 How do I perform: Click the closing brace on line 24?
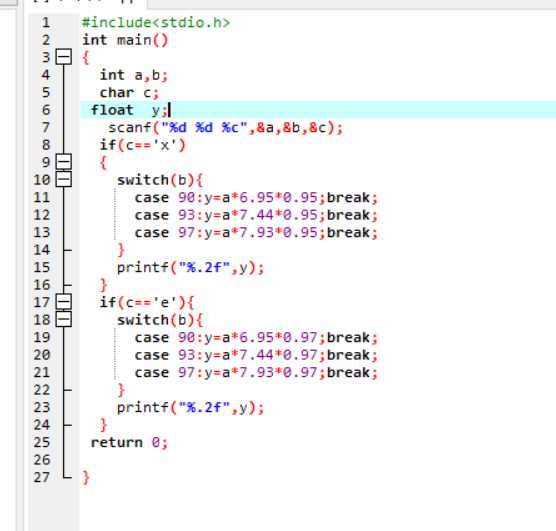pos(103,425)
